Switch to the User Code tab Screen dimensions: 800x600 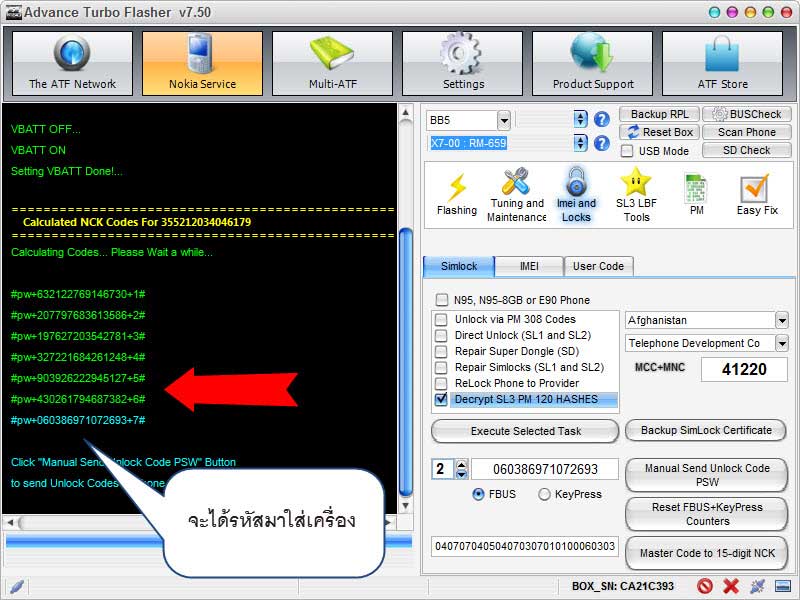598,266
